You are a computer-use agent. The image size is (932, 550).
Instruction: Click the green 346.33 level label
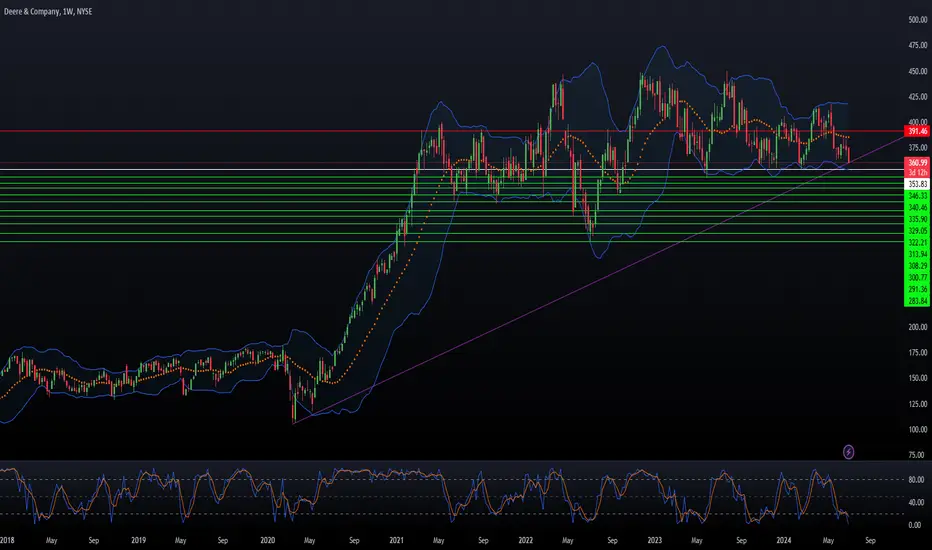tap(917, 196)
